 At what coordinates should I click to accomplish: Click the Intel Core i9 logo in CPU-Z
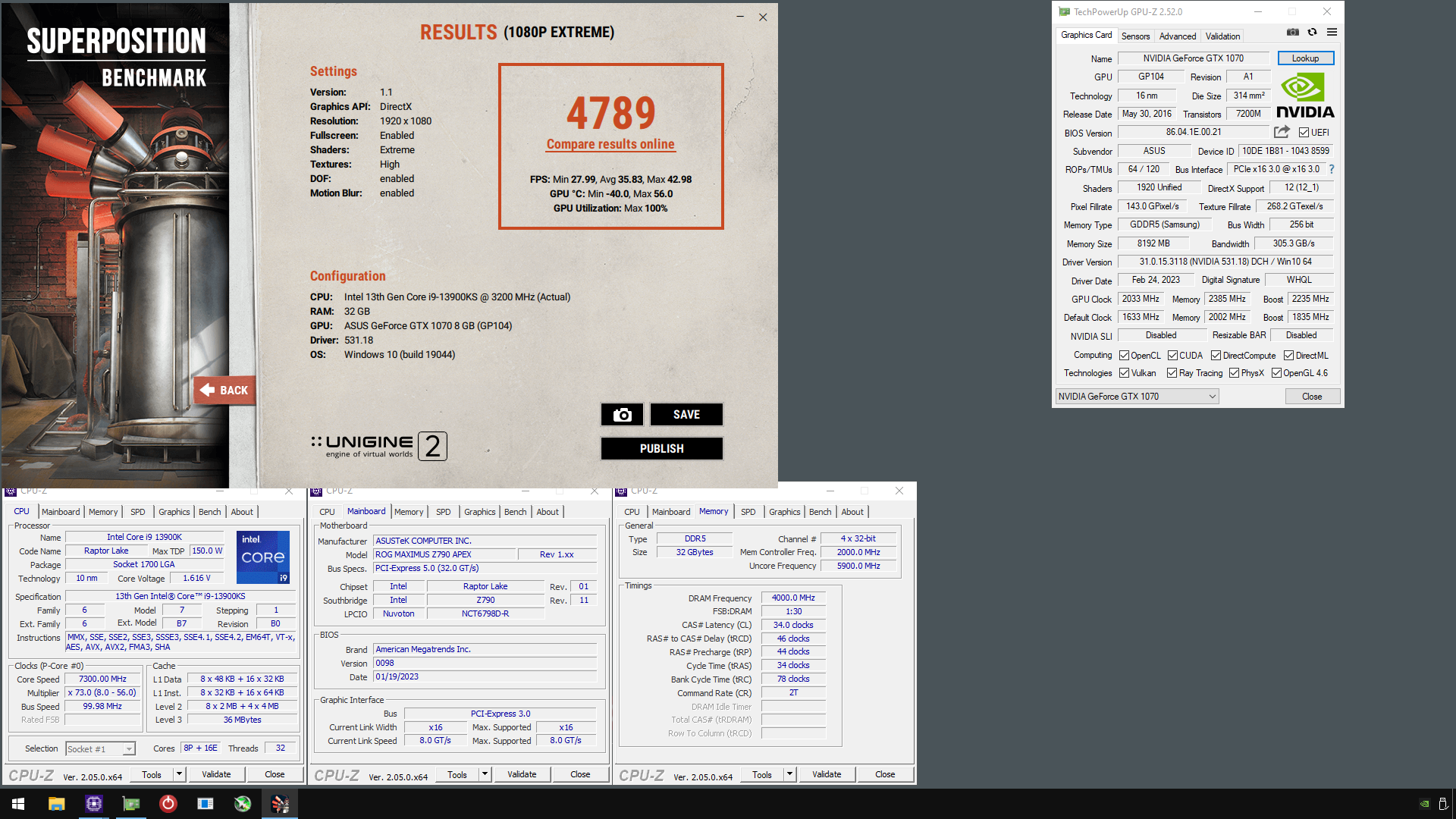[x=263, y=557]
